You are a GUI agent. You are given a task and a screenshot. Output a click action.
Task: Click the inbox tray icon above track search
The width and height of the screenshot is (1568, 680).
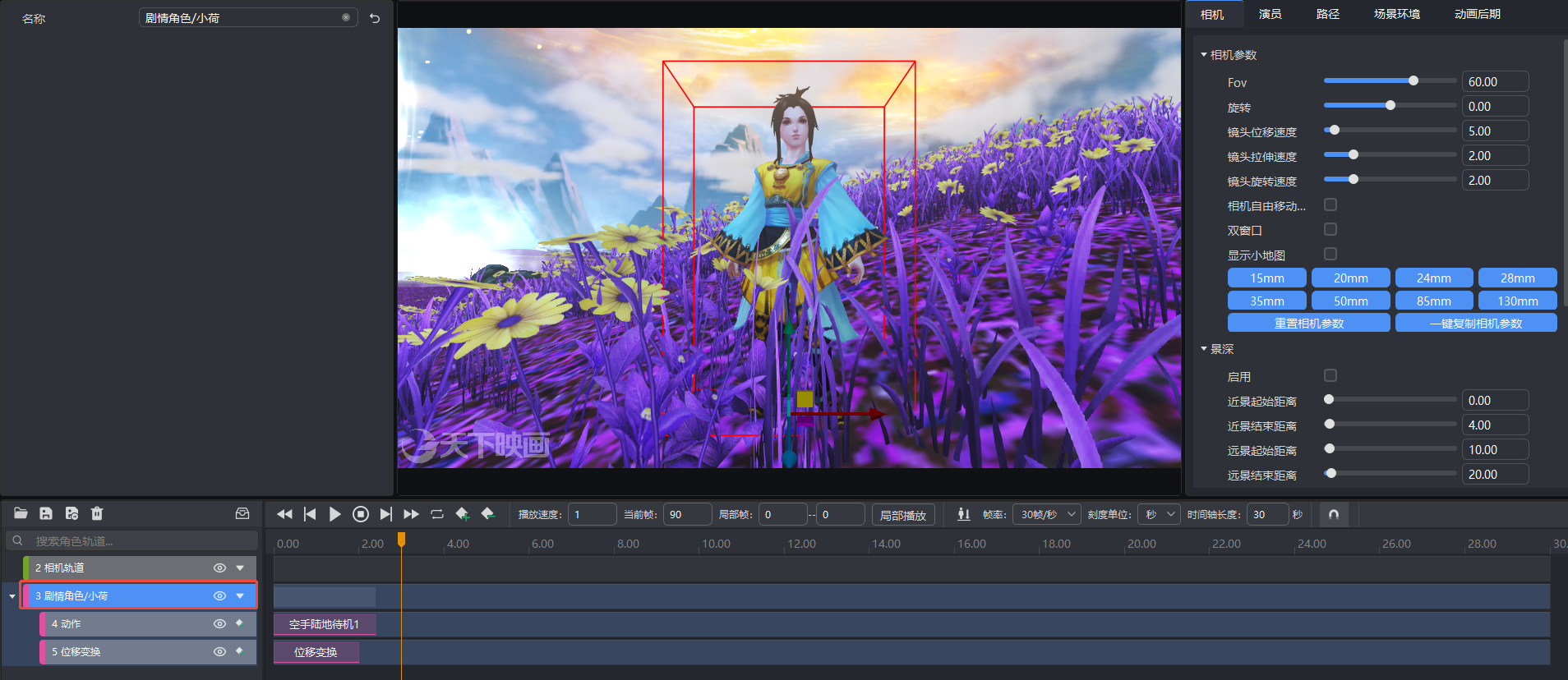tap(242, 513)
